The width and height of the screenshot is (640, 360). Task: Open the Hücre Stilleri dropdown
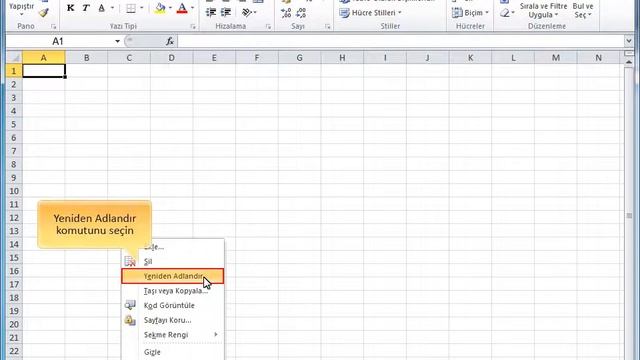point(370,13)
